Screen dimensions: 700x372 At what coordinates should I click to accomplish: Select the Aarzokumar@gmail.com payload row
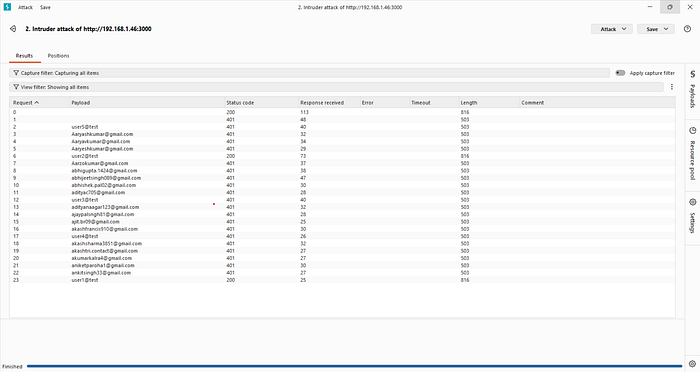(x=342, y=163)
